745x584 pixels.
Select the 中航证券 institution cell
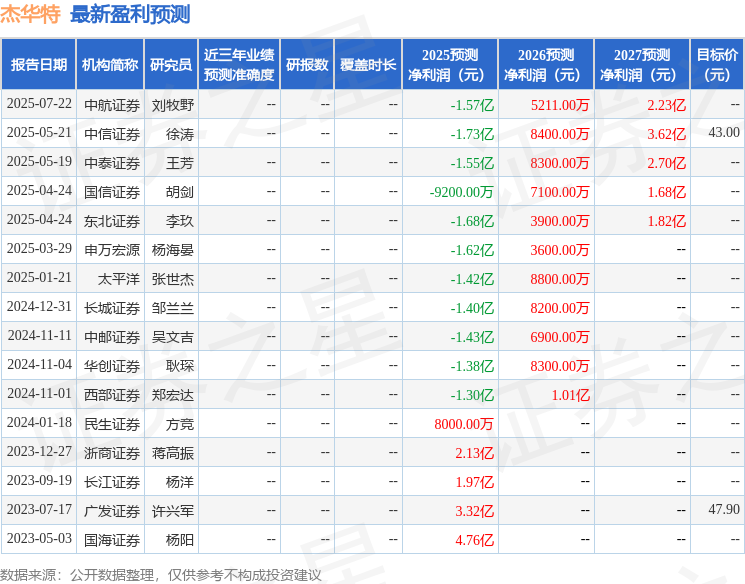pos(112,105)
